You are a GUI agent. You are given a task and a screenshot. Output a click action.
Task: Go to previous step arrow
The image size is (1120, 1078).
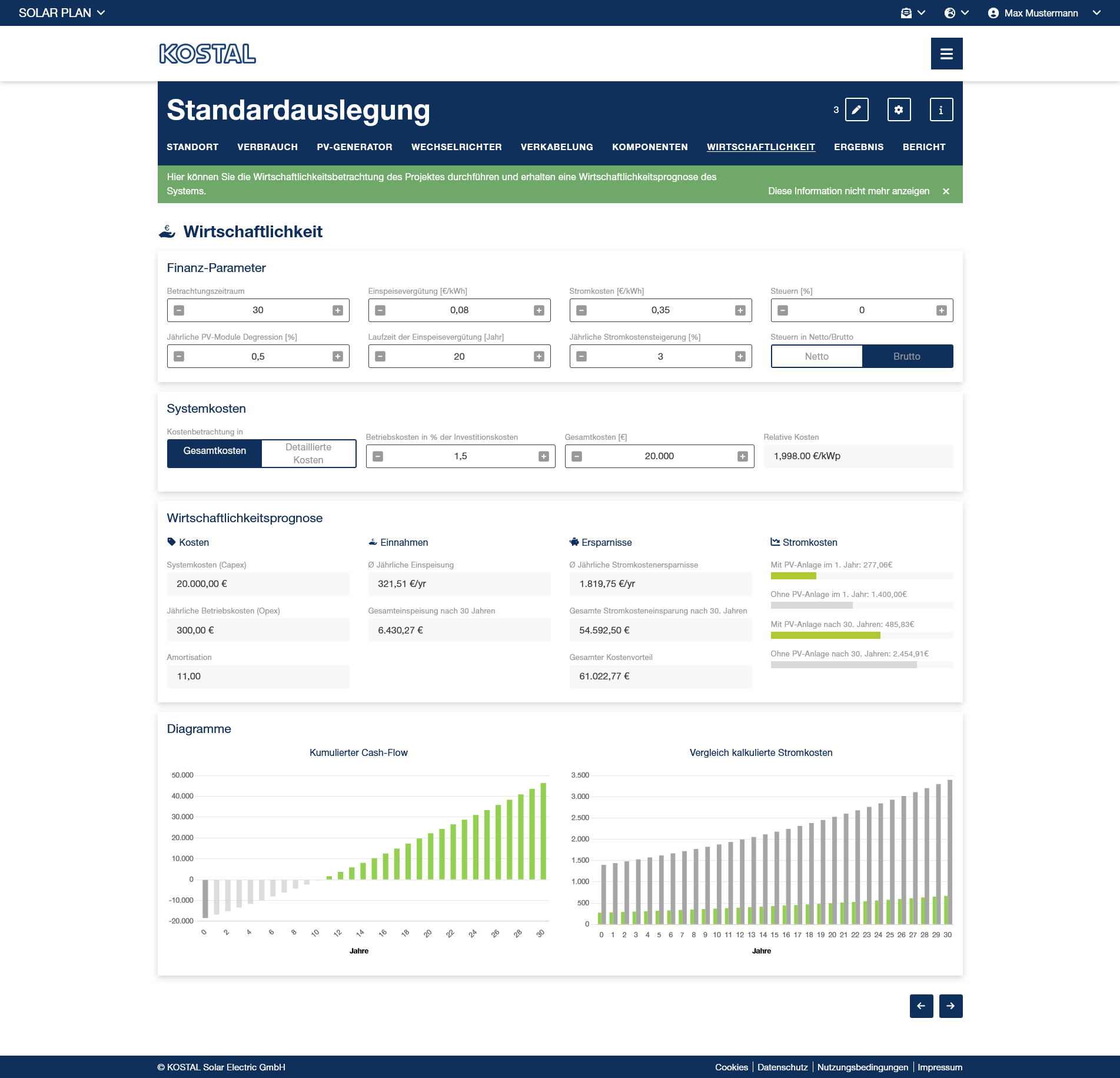(921, 1006)
